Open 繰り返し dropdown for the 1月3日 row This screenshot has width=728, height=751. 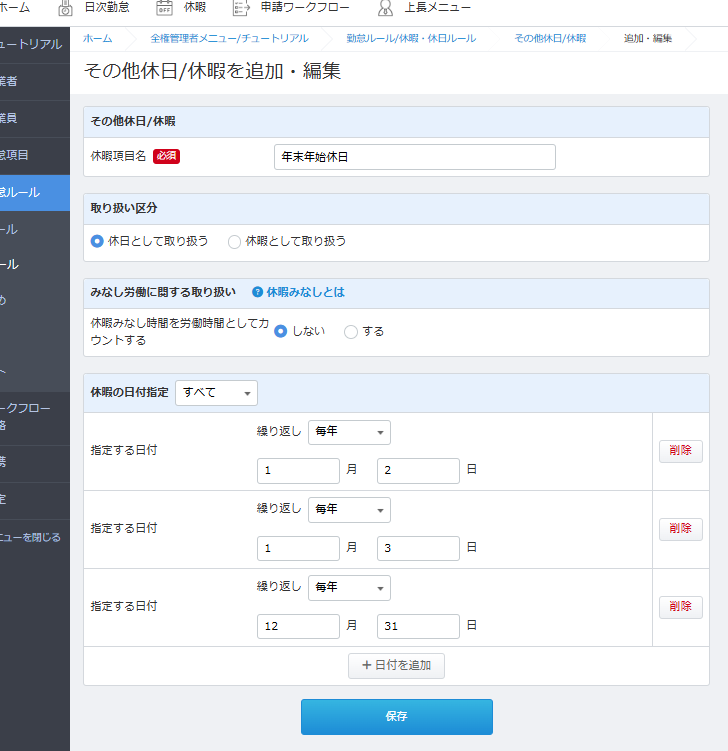coord(349,510)
